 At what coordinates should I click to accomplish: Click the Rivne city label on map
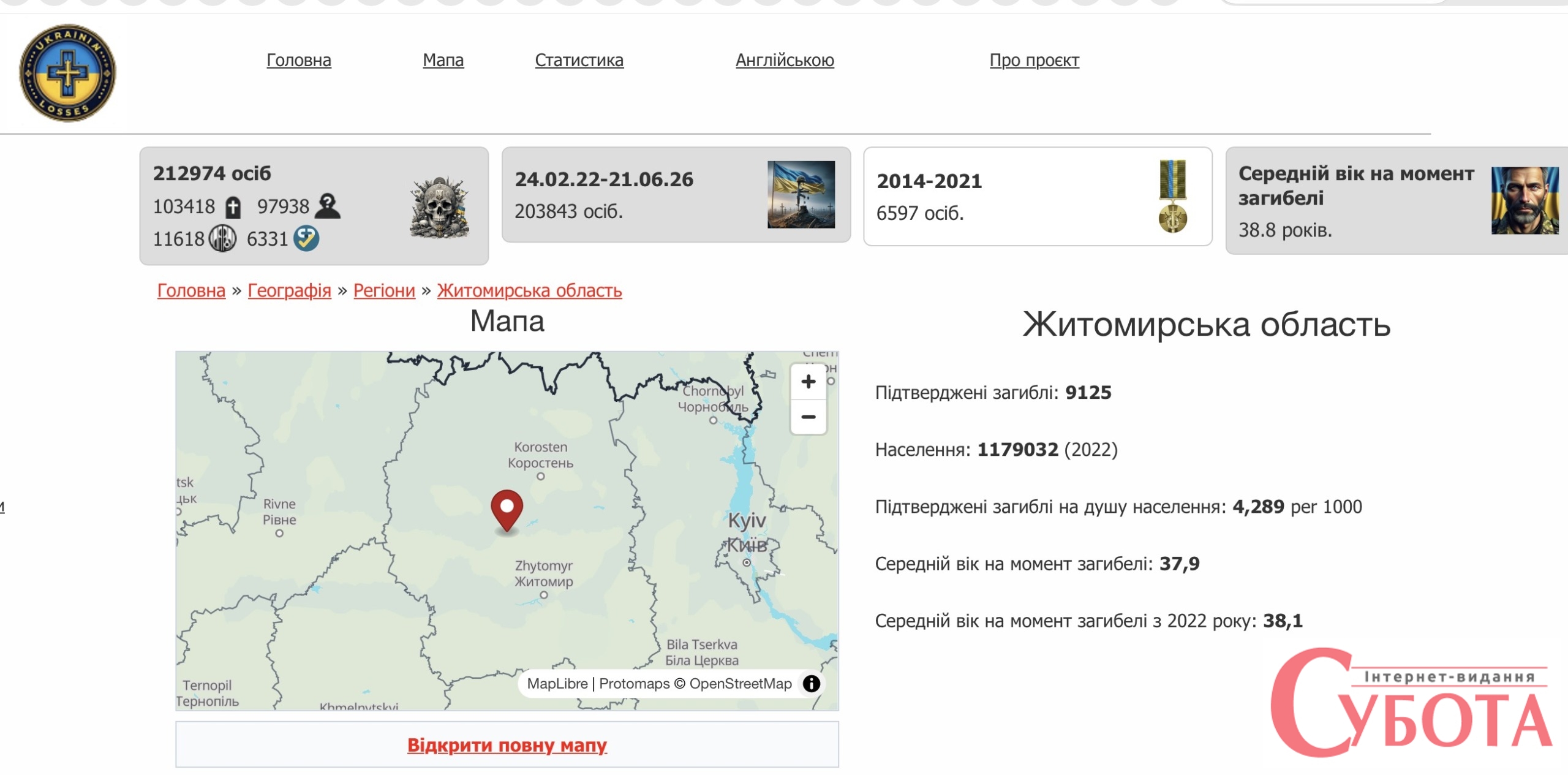279,512
